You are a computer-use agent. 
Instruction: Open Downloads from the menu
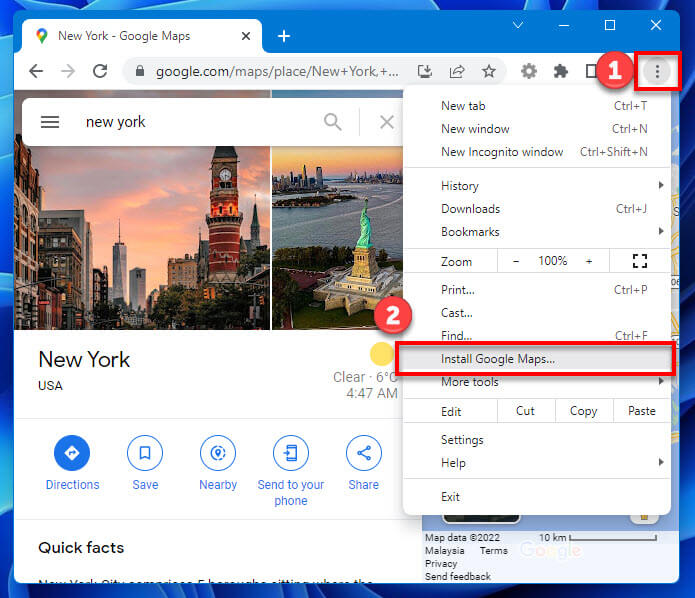tap(537, 208)
